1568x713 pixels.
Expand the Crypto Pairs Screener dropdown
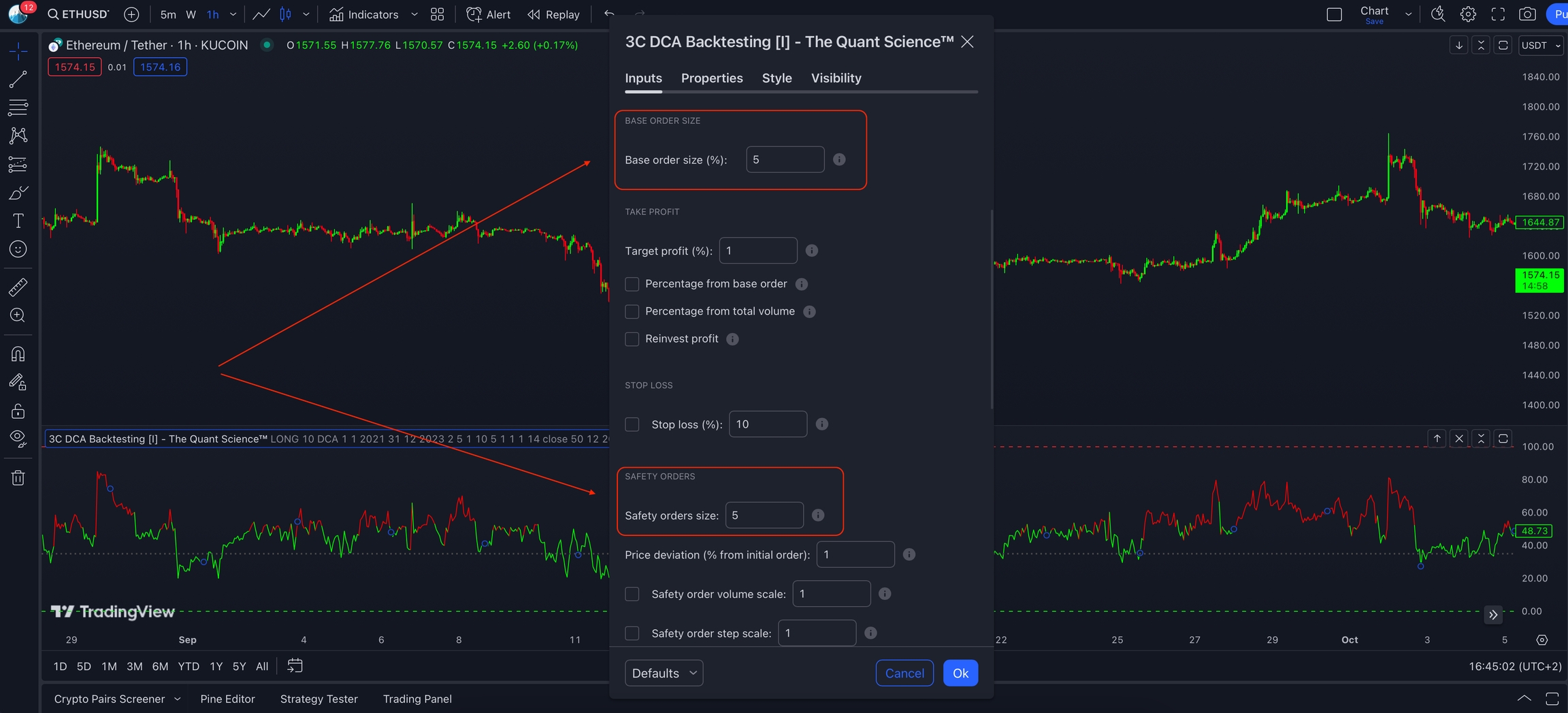click(117, 699)
